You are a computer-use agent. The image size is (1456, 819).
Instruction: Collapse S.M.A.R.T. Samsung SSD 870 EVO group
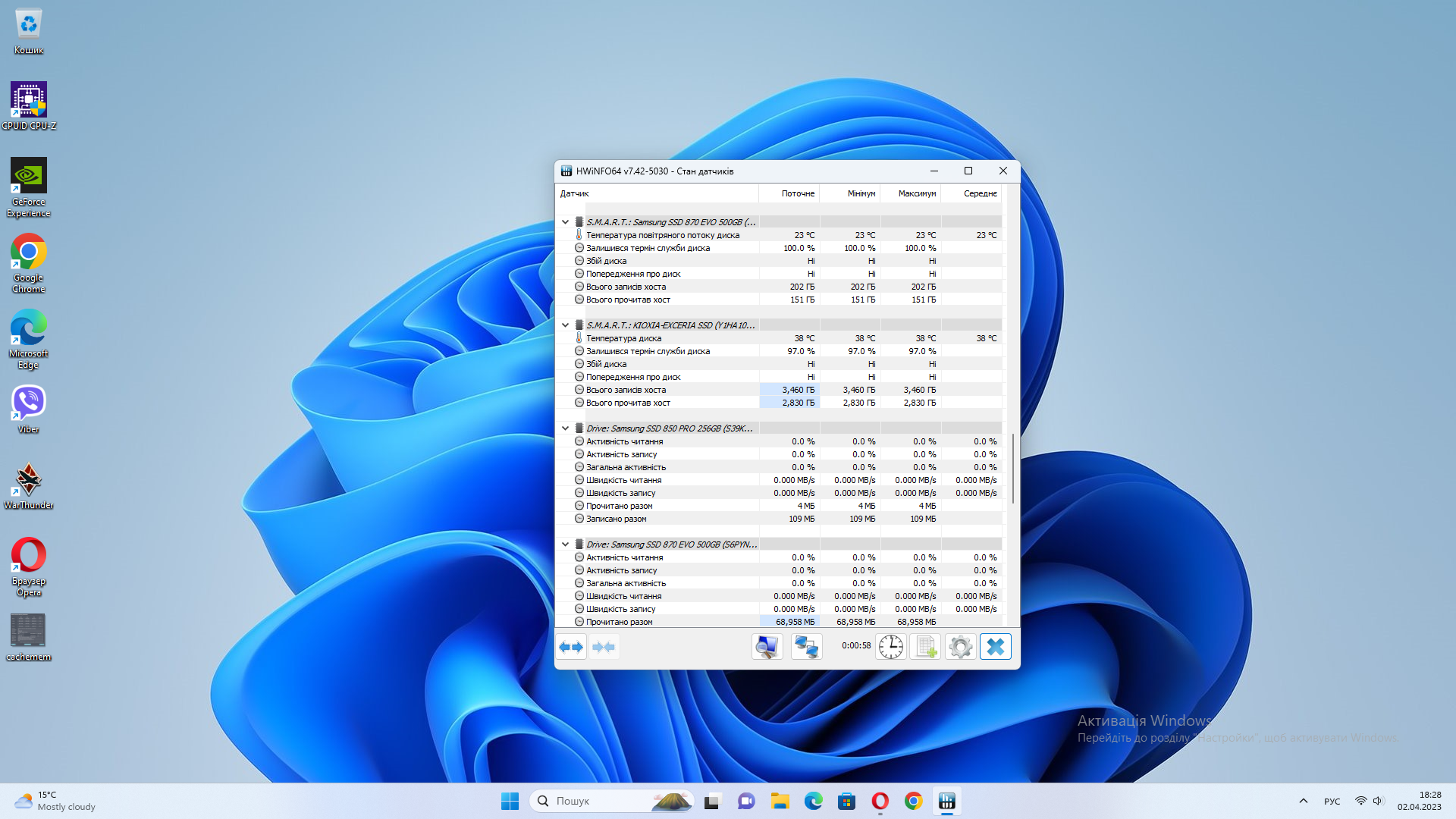pos(565,222)
